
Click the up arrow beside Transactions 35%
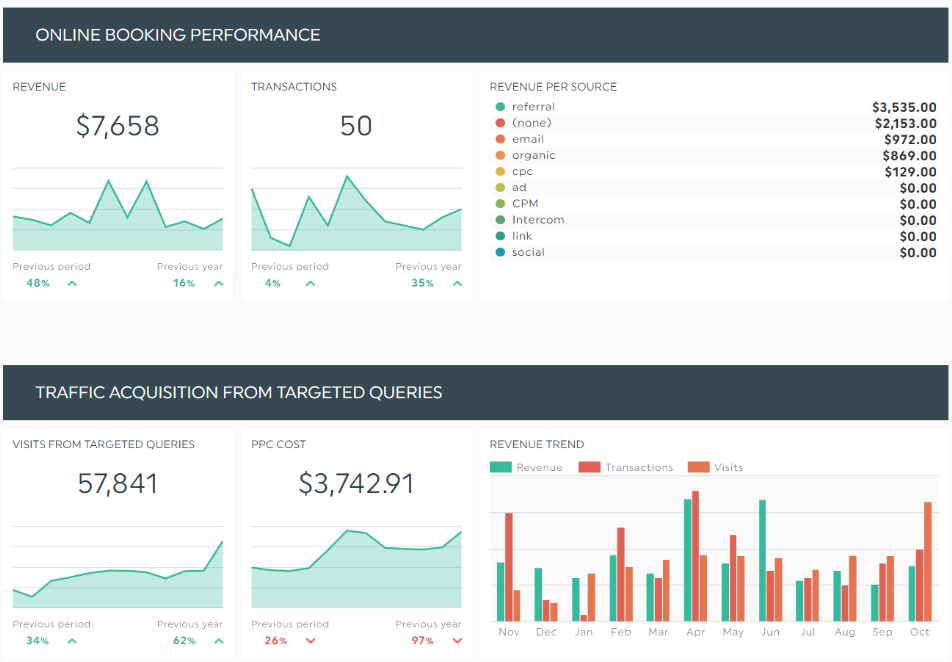tap(457, 283)
